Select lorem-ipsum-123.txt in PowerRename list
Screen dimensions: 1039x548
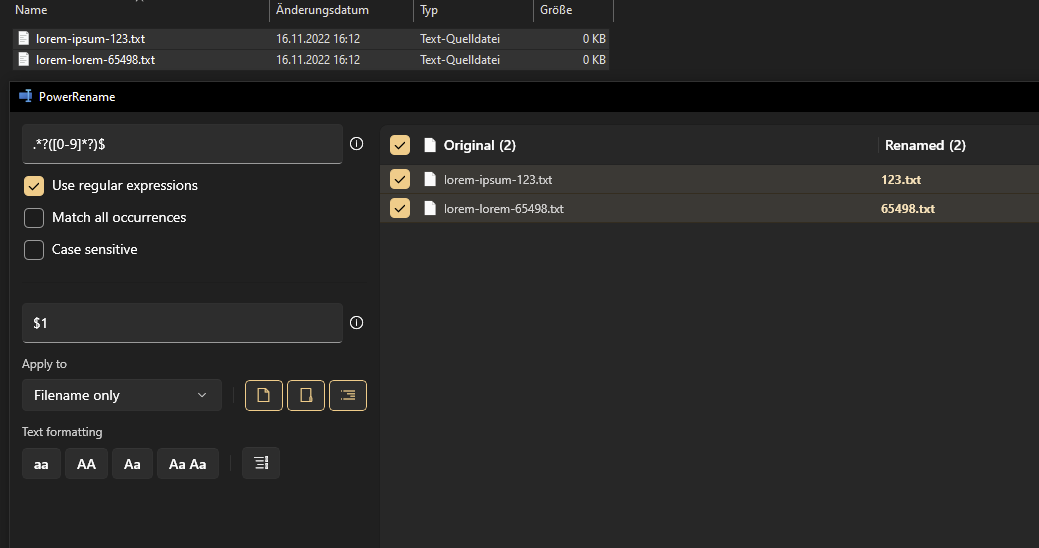pos(498,180)
